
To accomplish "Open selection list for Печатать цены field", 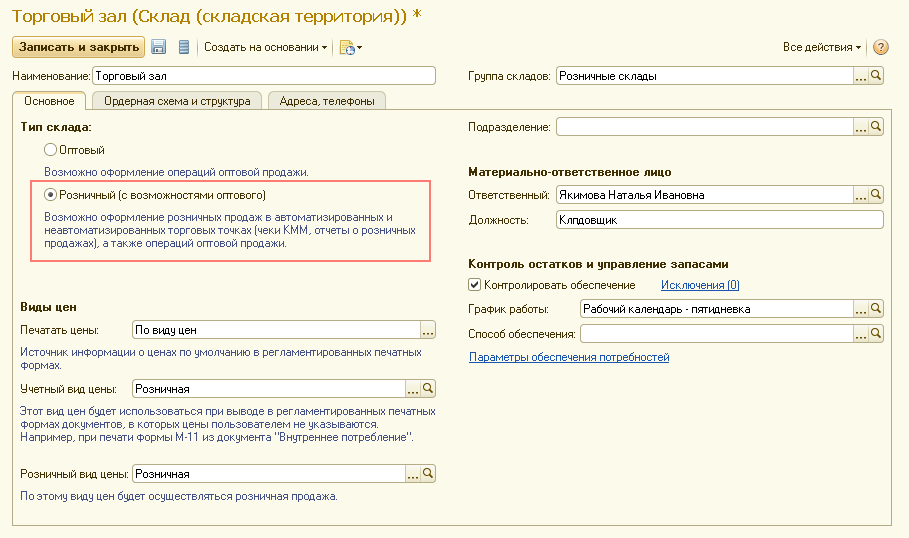I will (428, 330).
